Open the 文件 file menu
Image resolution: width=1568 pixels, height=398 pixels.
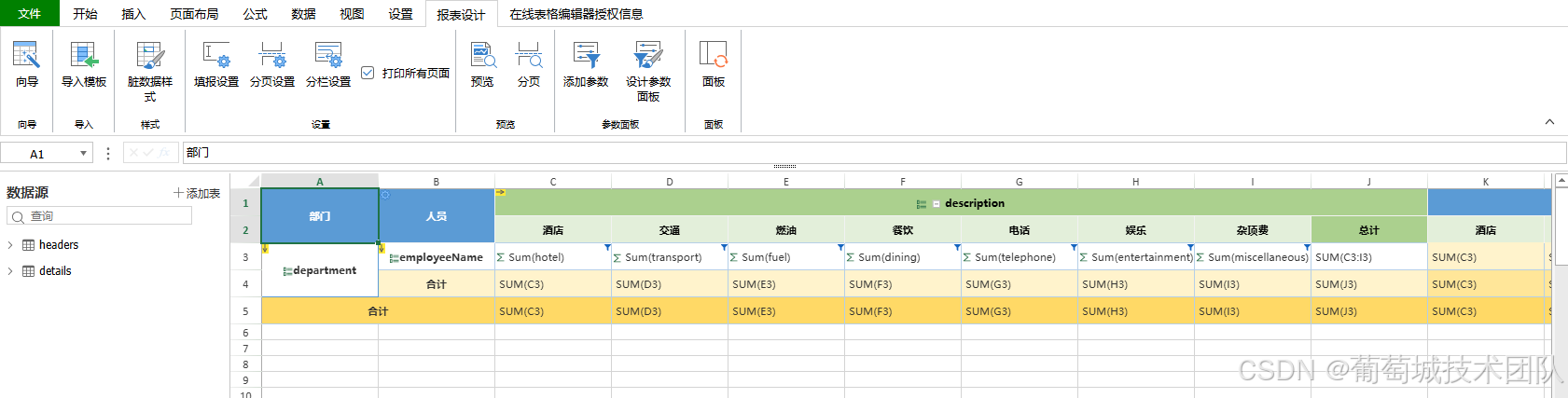(29, 14)
